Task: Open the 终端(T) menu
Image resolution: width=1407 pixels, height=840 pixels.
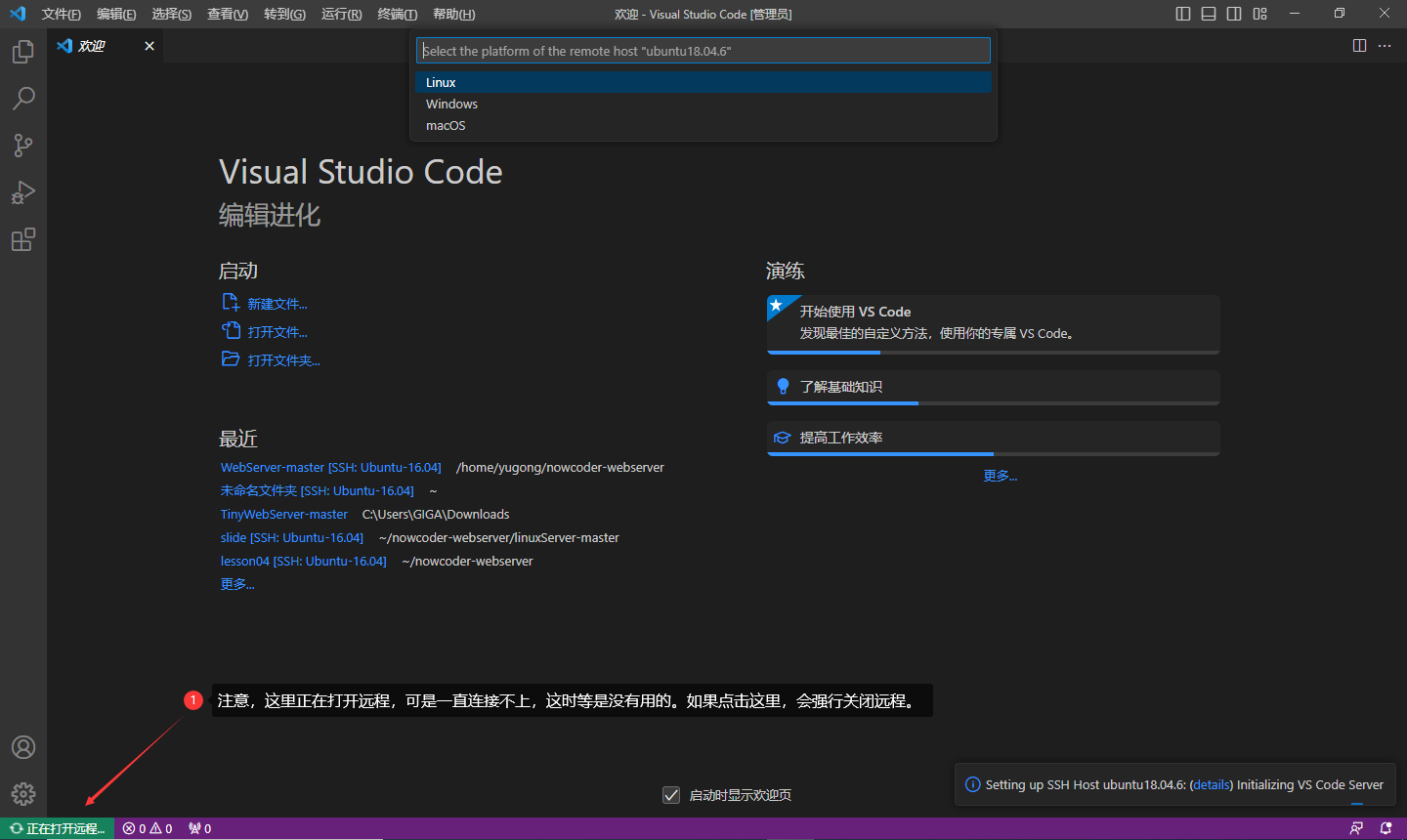Action: click(398, 14)
